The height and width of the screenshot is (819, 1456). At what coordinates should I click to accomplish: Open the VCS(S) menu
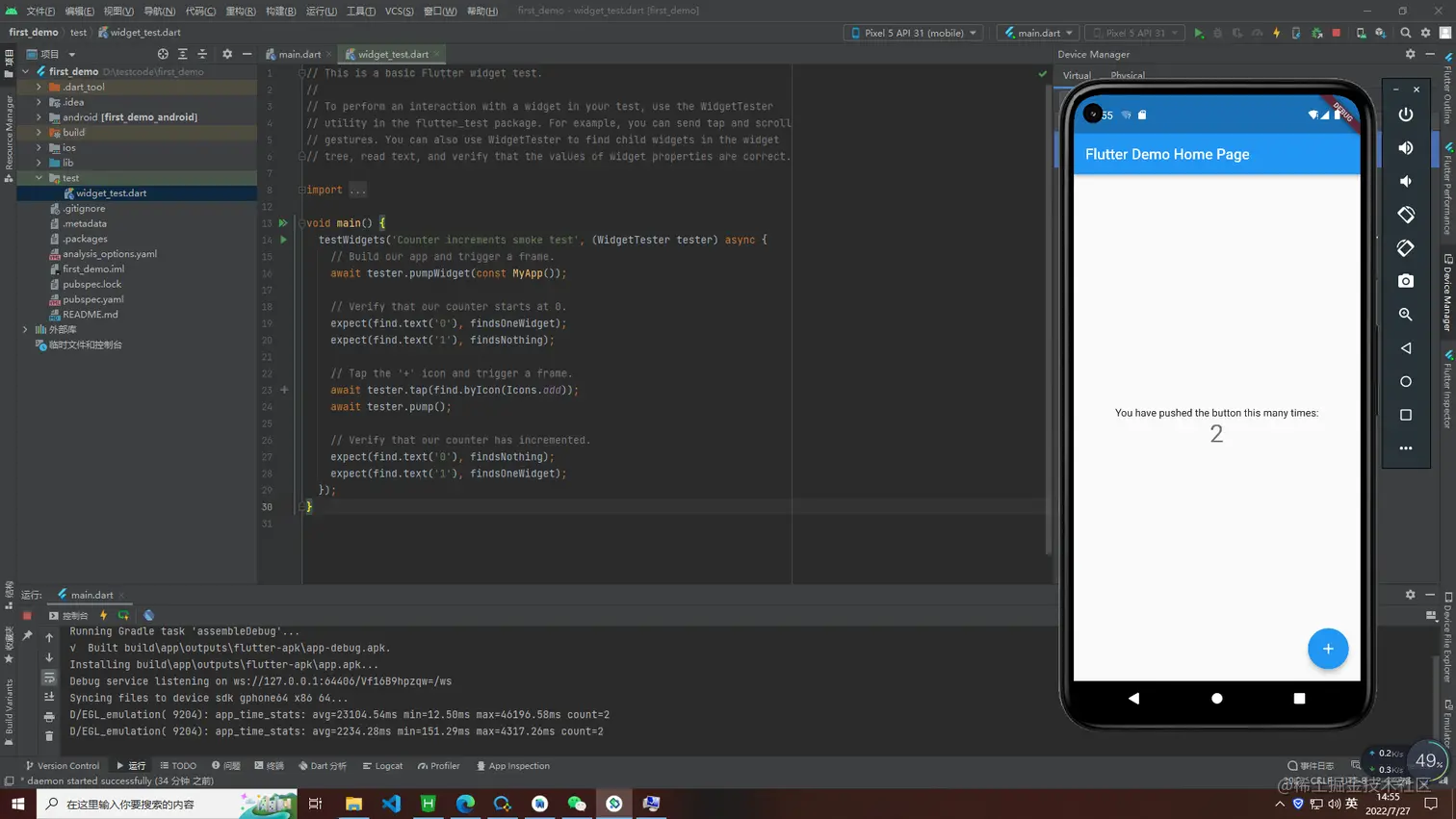coord(399,11)
